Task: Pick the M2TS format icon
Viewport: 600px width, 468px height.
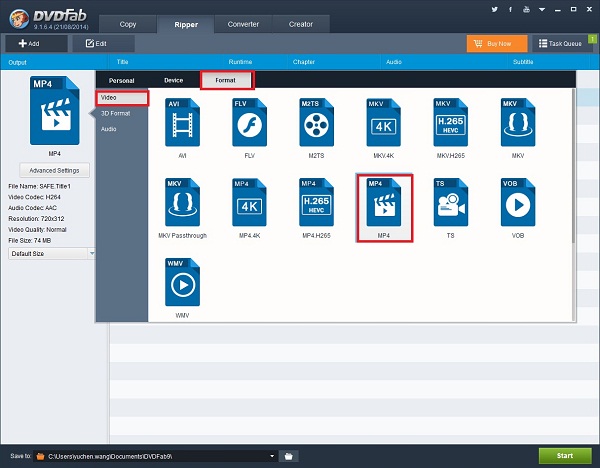Action: 316,122
